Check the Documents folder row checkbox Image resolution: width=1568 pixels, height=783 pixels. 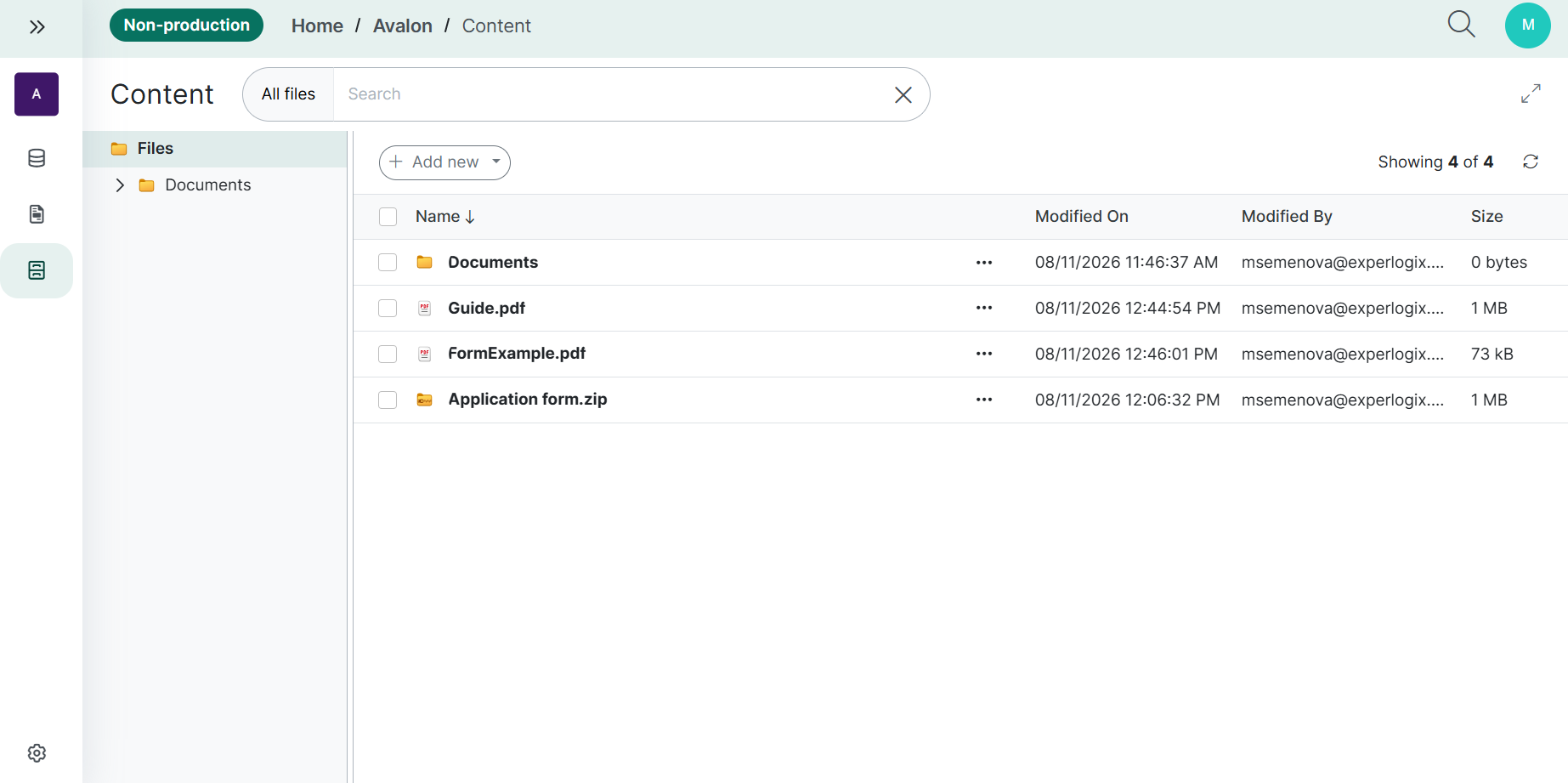[388, 263]
